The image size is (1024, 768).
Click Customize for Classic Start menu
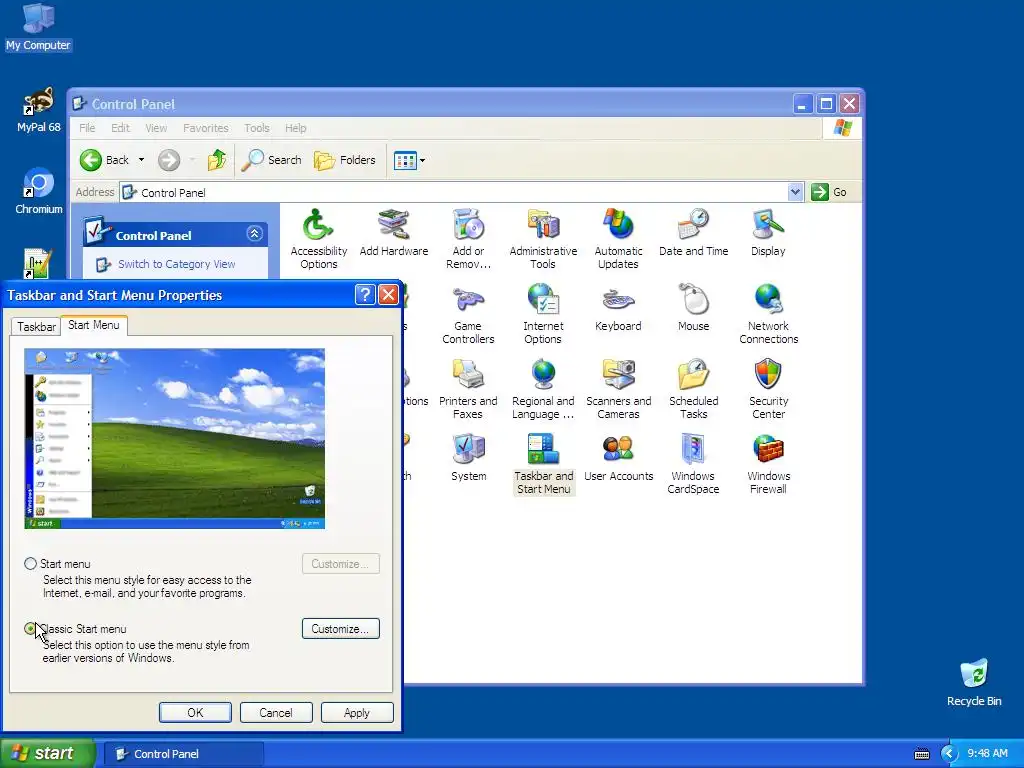click(x=340, y=628)
